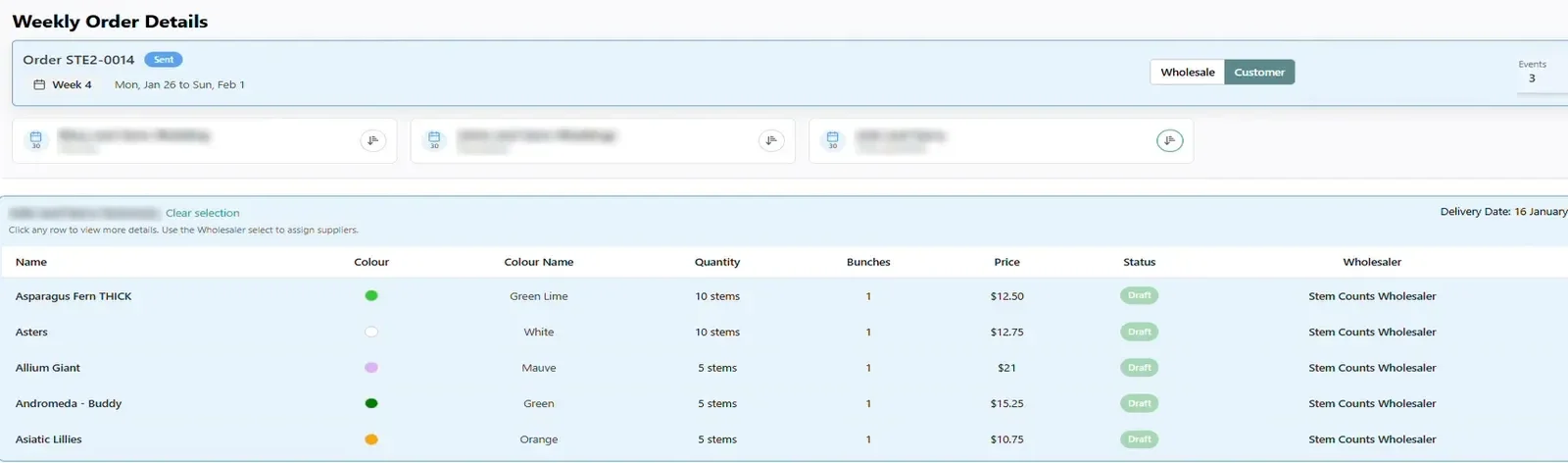Click the $12.75 price cell
This screenshot has width=1568, height=463.
tap(1006, 333)
